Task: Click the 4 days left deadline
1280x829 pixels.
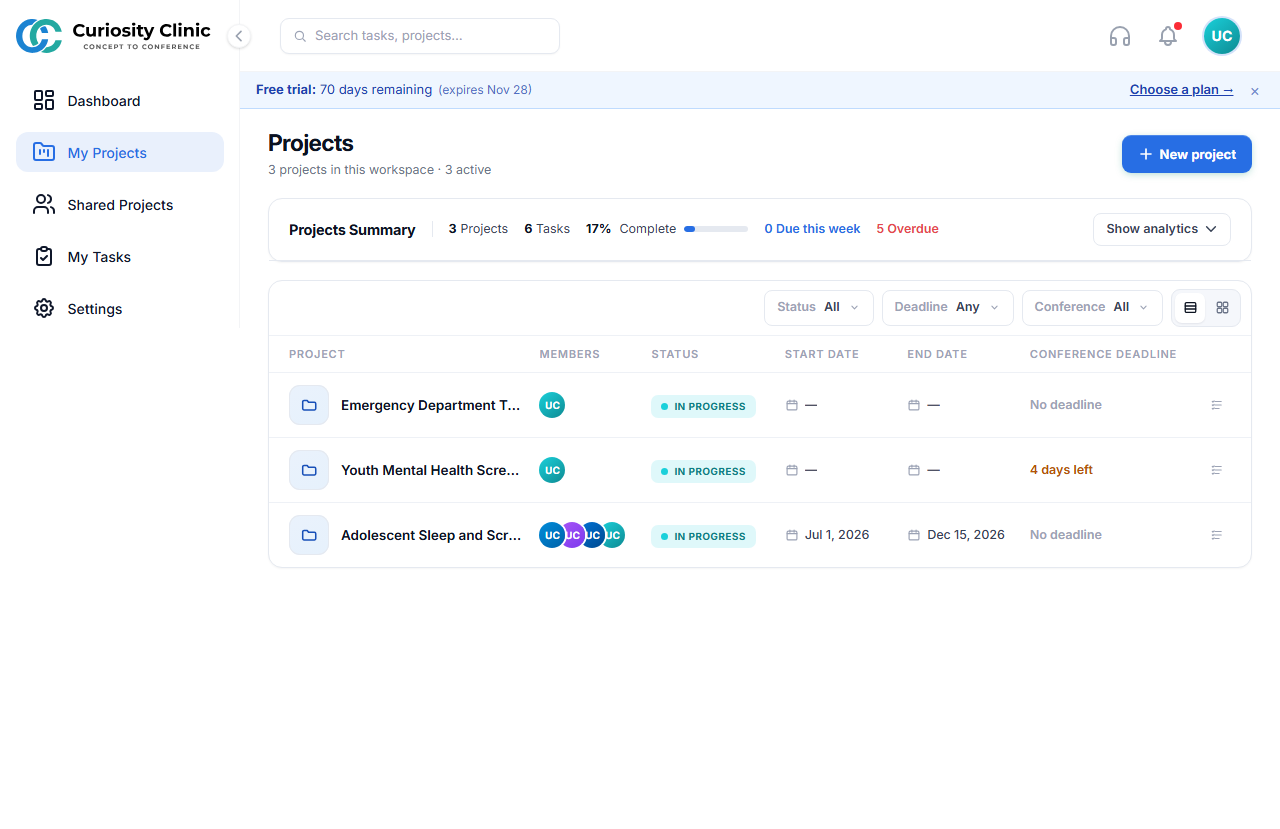Action: (1061, 470)
